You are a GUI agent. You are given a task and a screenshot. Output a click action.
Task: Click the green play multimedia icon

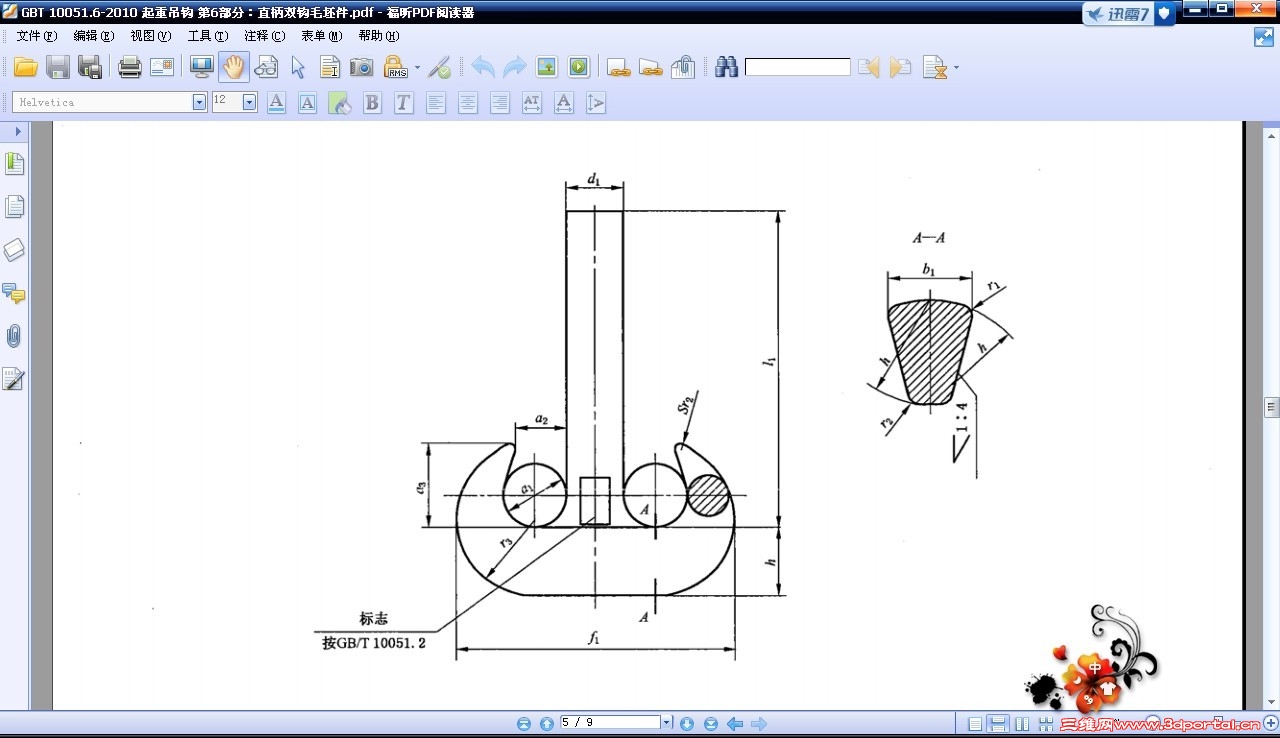[x=579, y=67]
